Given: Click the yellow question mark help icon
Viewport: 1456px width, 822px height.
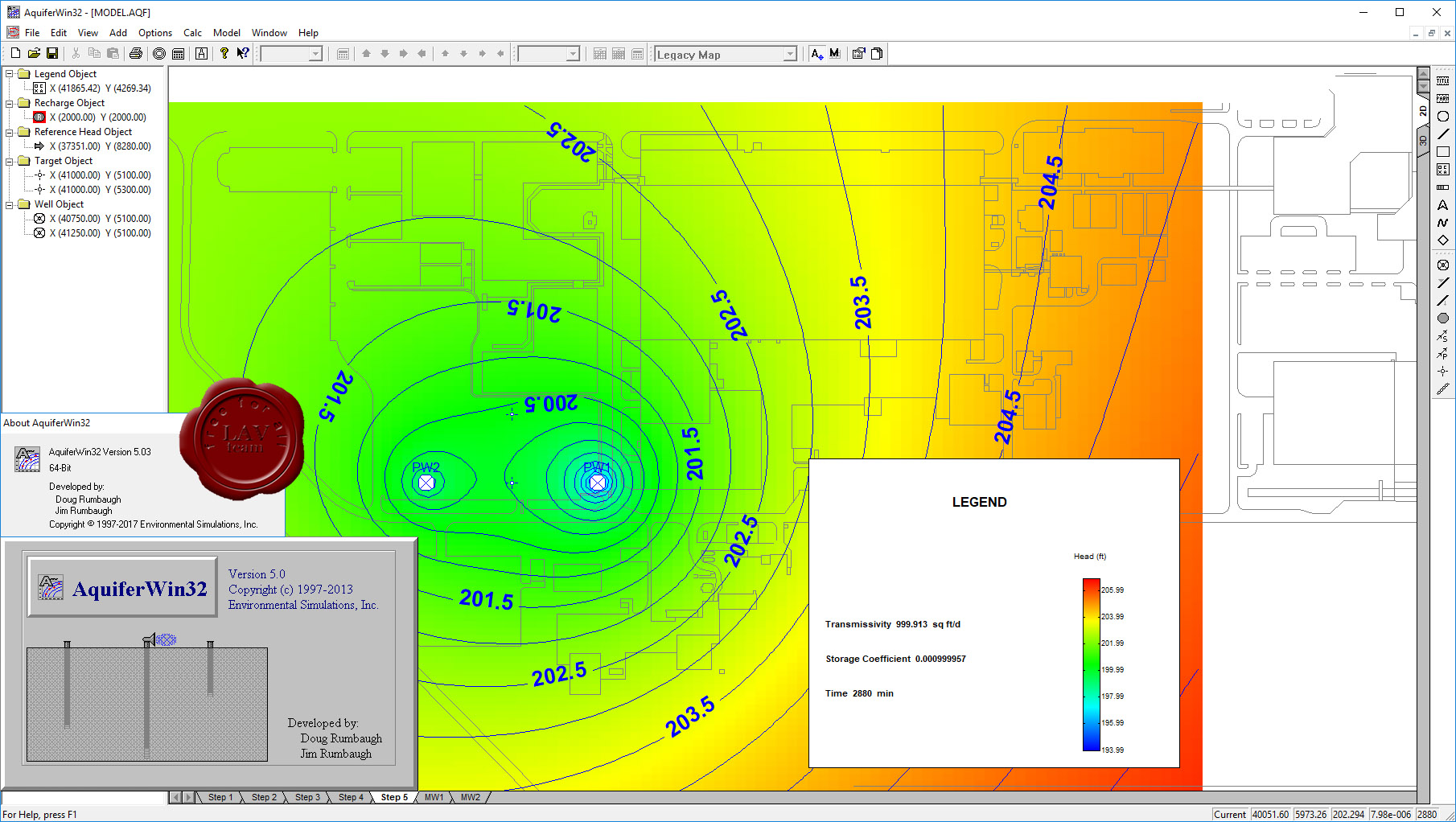Looking at the screenshot, I should coord(224,54).
